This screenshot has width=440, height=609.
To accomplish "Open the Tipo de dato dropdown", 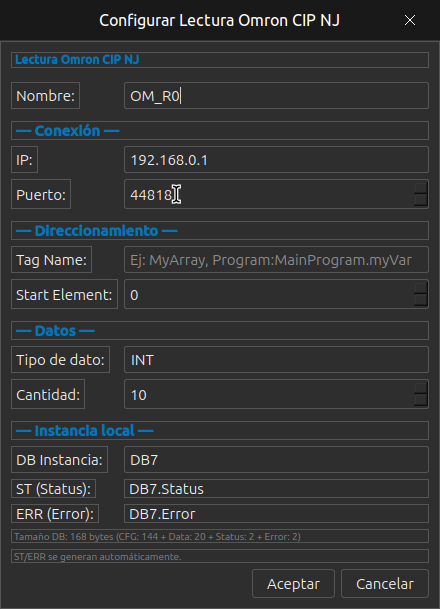I will (276, 360).
